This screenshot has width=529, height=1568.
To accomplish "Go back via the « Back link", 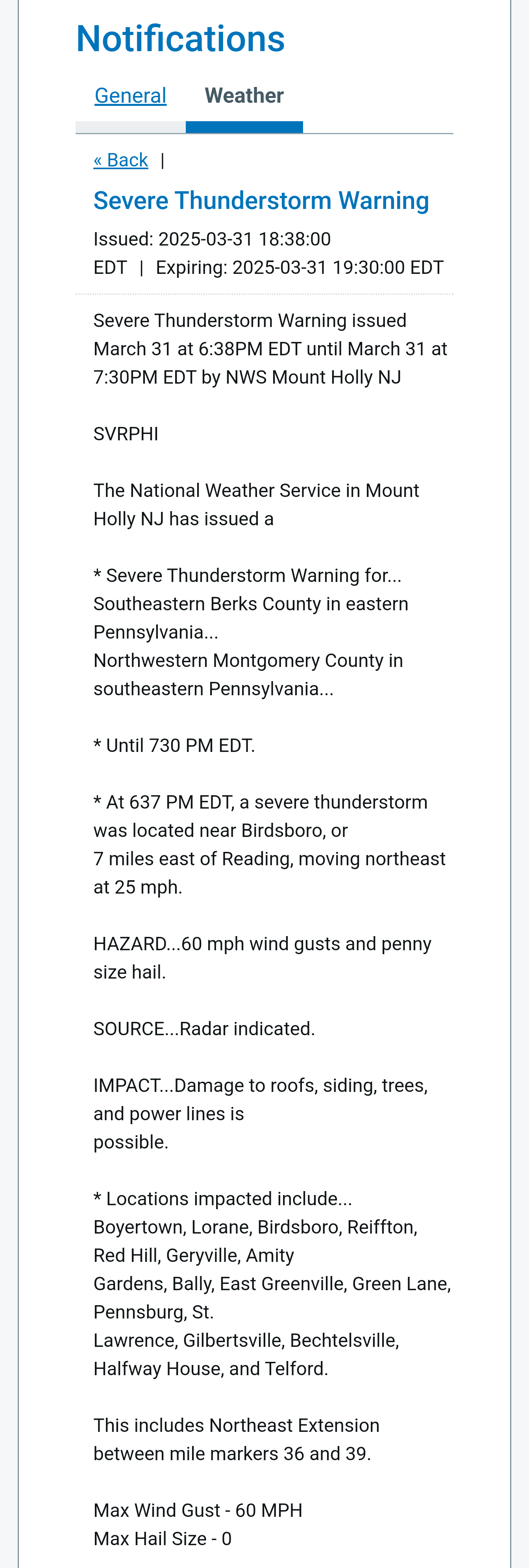I will [120, 160].
